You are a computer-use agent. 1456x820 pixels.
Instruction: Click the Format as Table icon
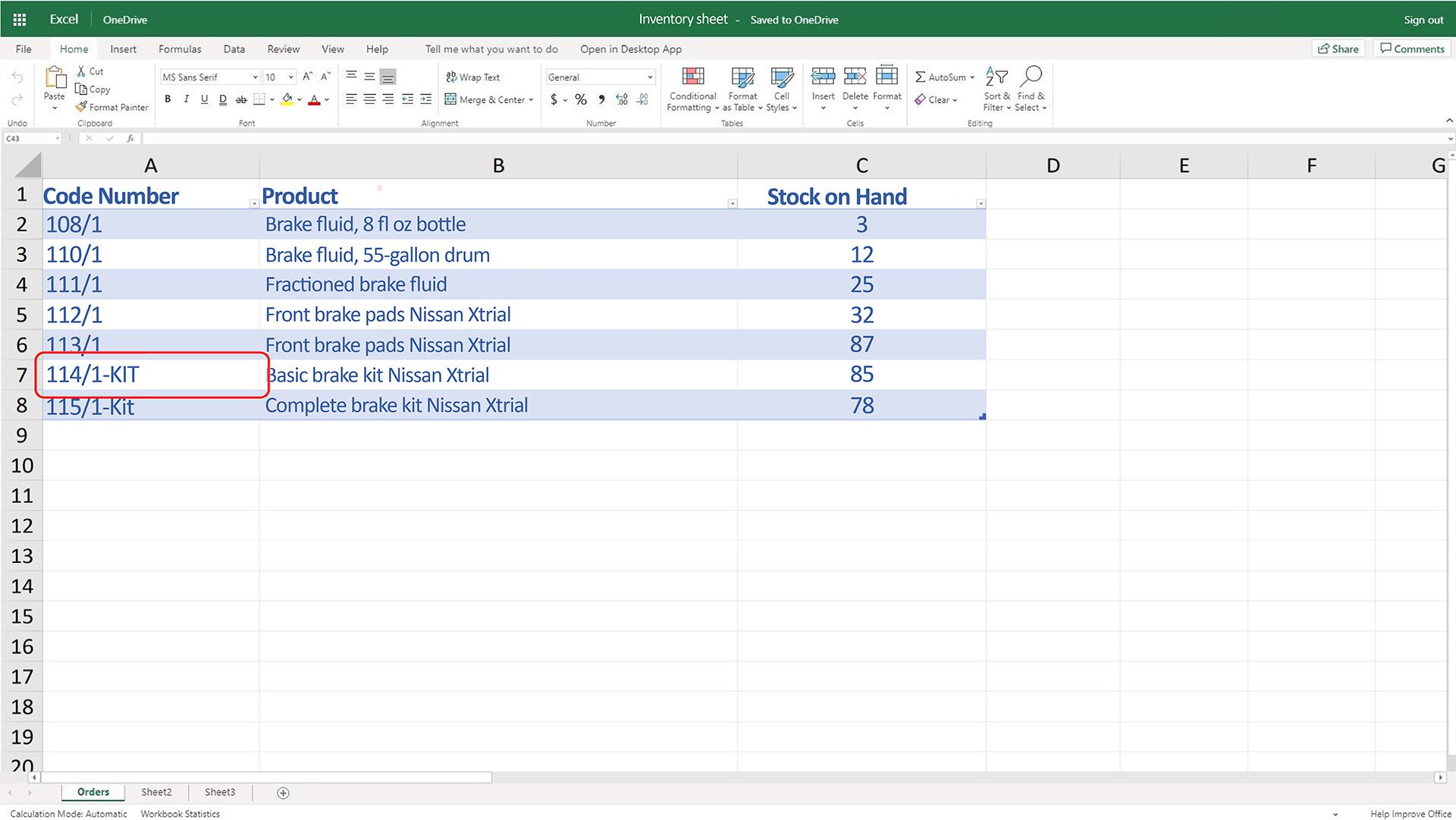(742, 77)
